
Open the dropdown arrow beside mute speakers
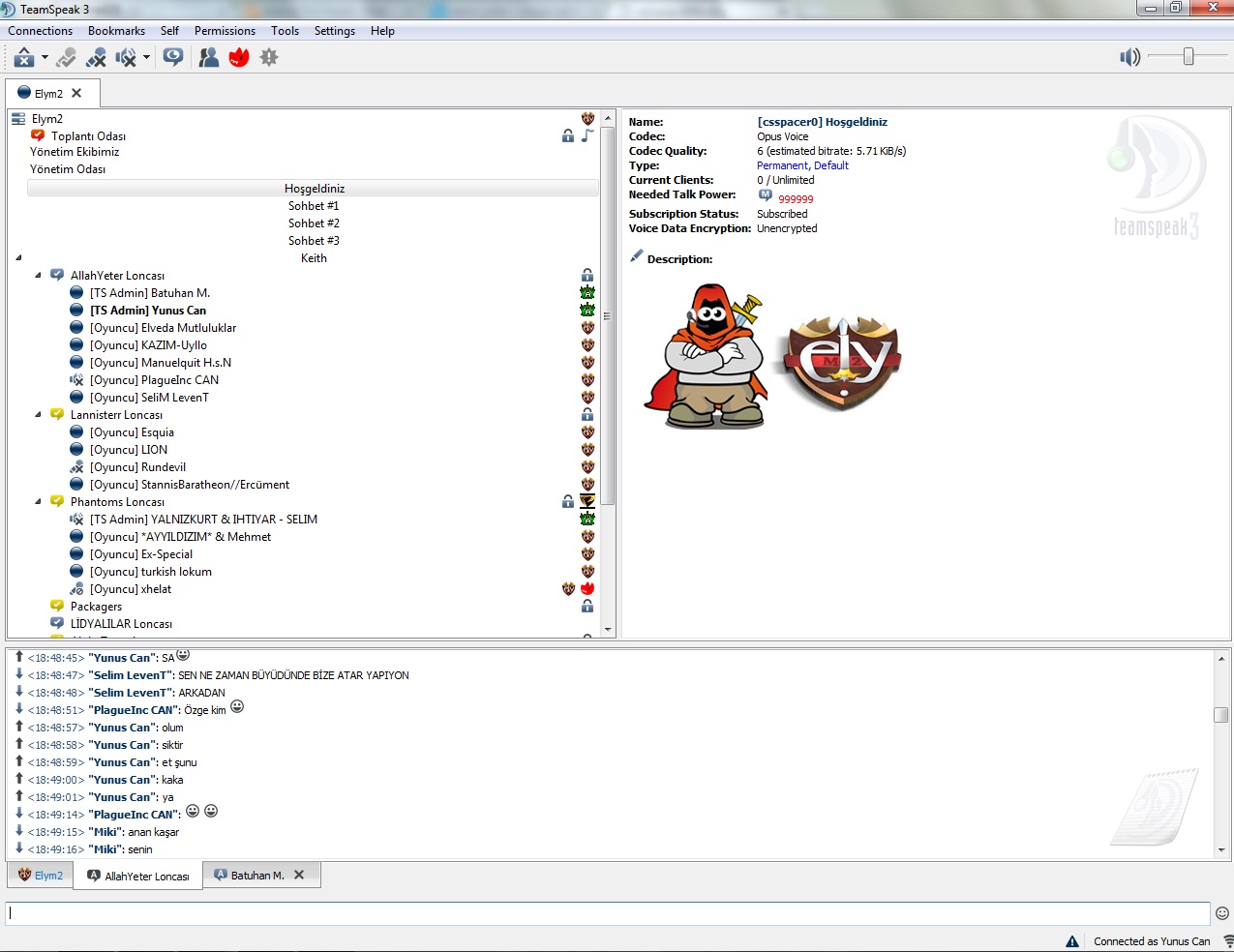(x=146, y=58)
